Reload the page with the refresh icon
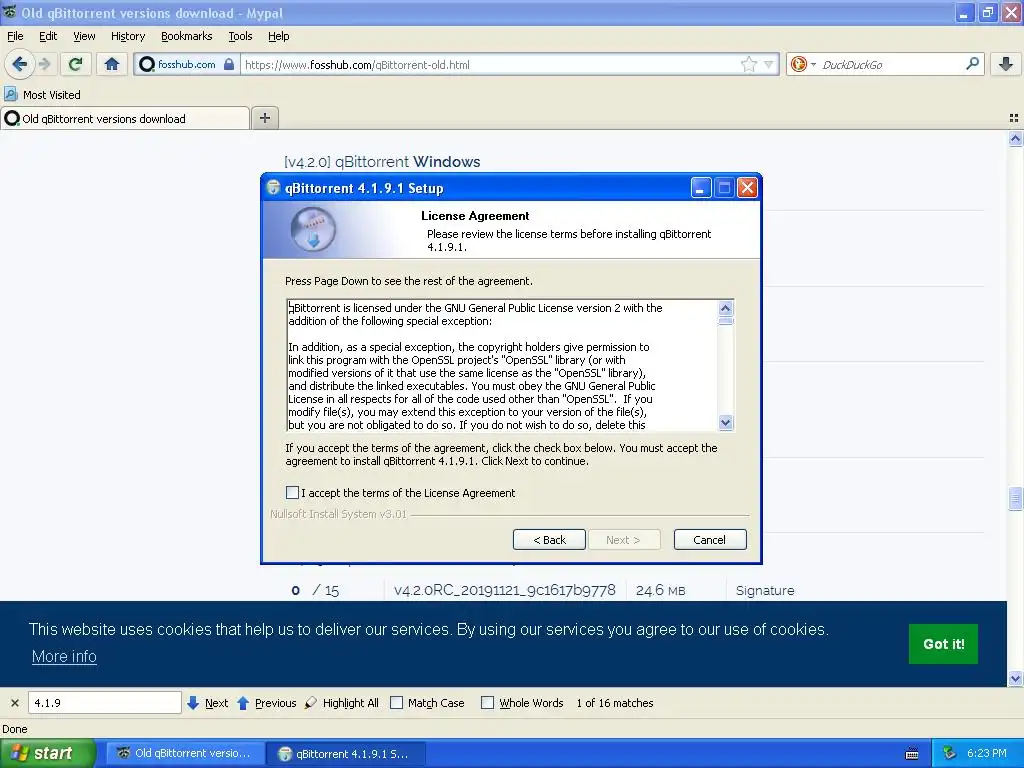This screenshot has width=1024, height=768. 76,64
